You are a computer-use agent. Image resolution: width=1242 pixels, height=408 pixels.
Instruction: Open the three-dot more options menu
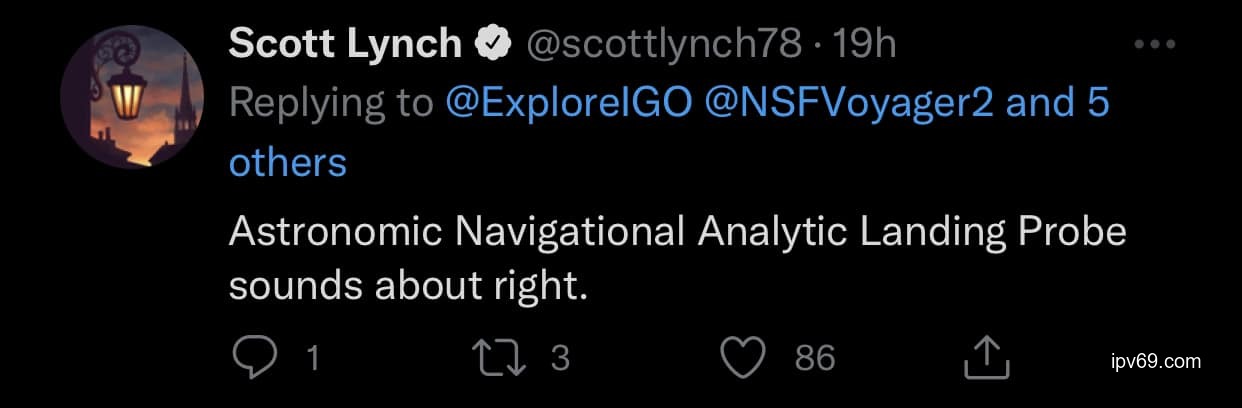1157,45
